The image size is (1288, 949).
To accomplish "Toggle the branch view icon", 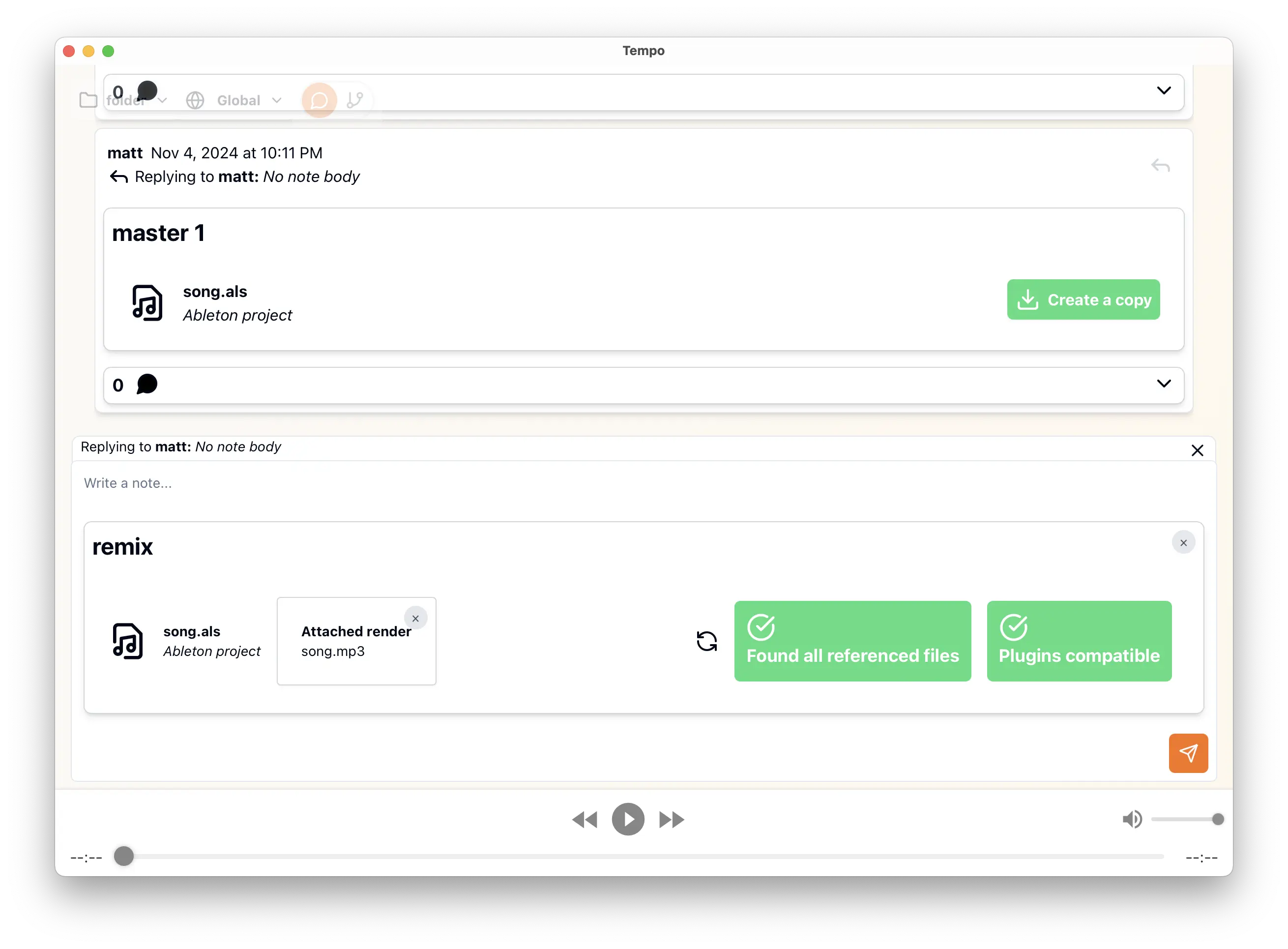I will coord(355,100).
